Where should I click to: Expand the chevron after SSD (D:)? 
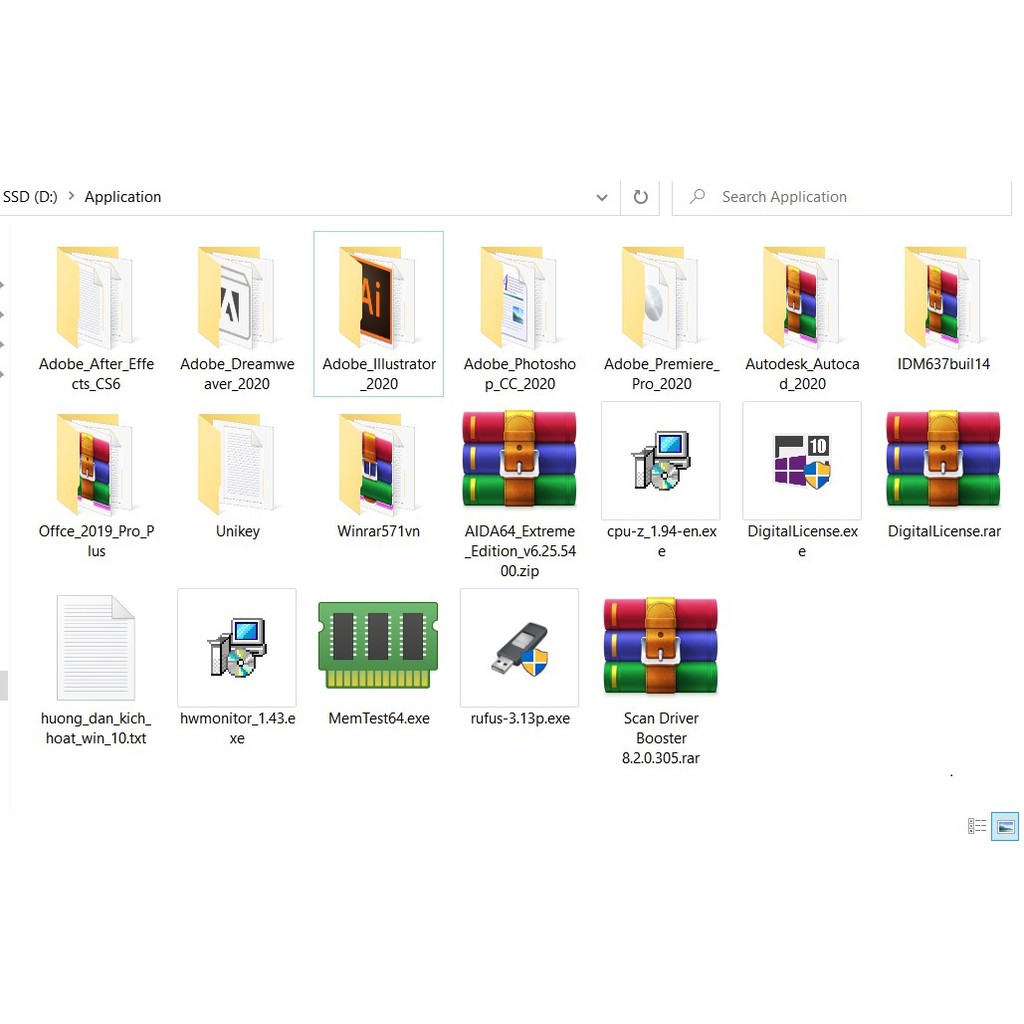pyautogui.click(x=71, y=197)
